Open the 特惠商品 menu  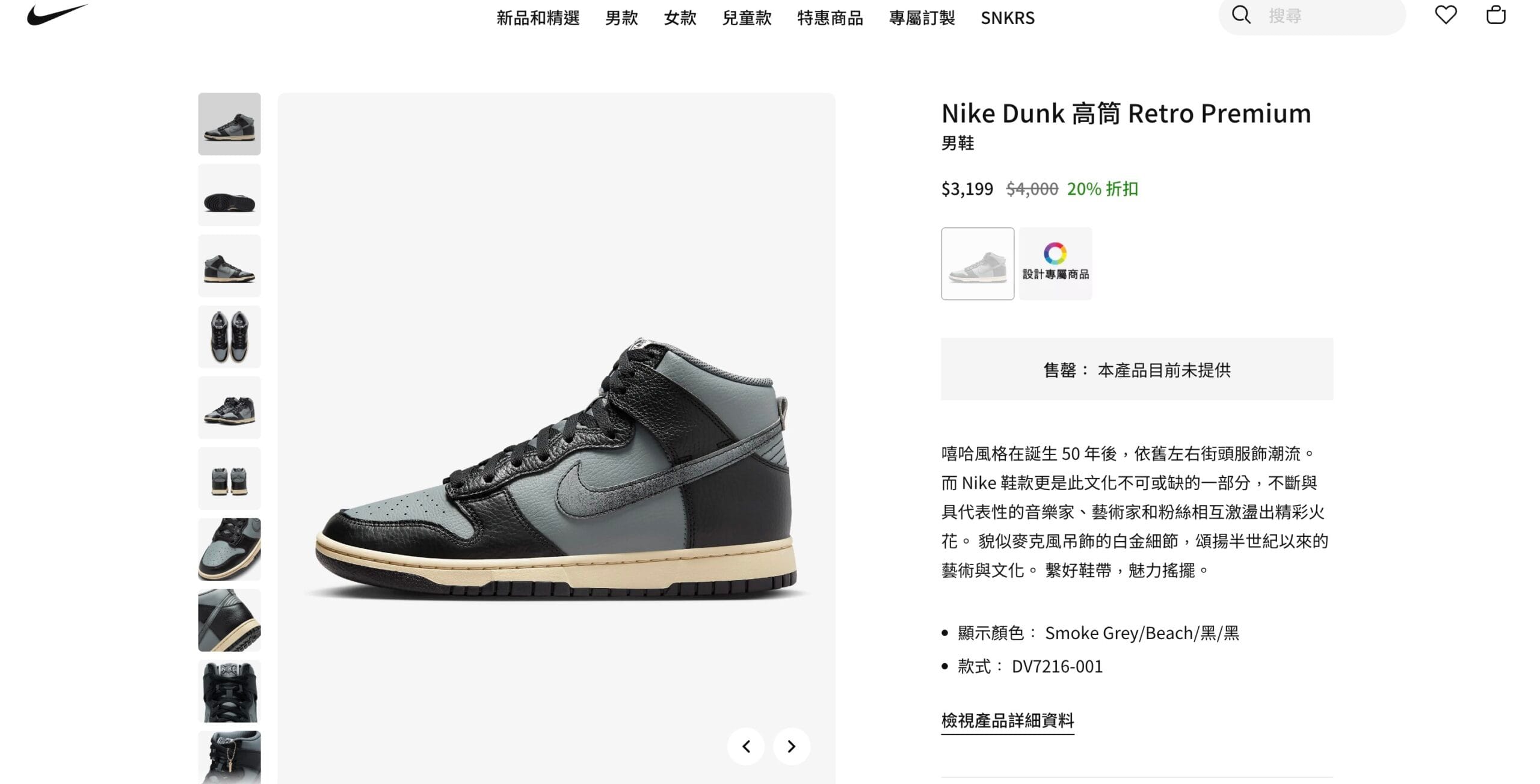tap(830, 18)
